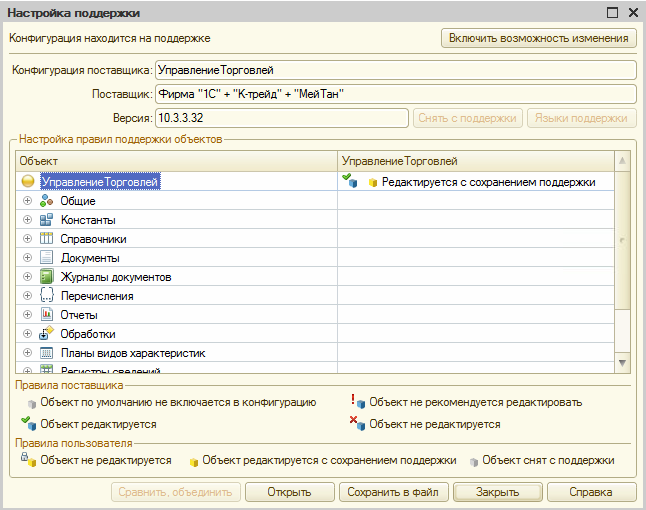
Task: Click the Закрыть button
Action: point(497,492)
